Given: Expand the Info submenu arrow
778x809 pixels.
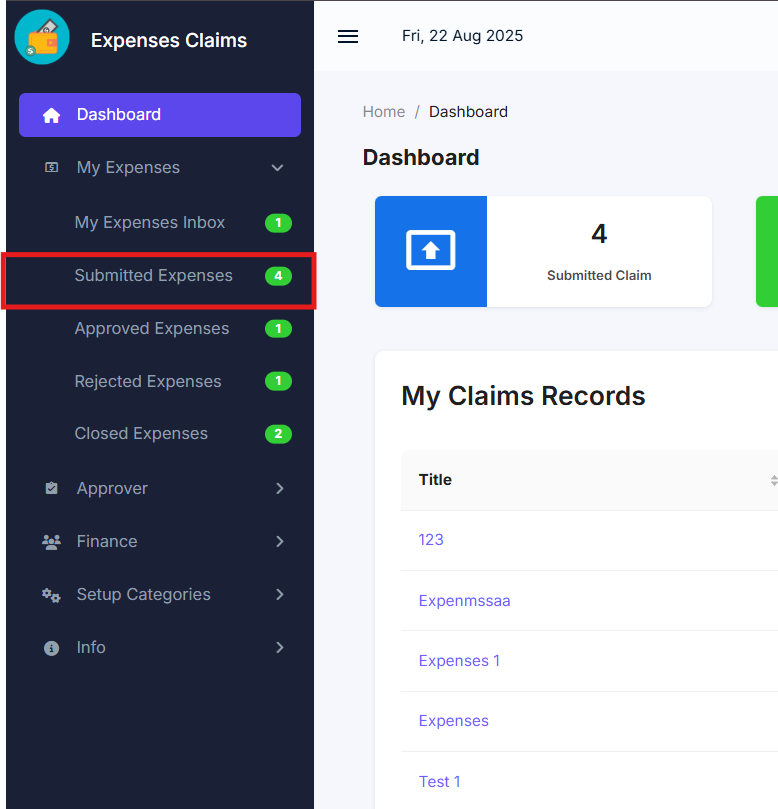Looking at the screenshot, I should click(280, 648).
